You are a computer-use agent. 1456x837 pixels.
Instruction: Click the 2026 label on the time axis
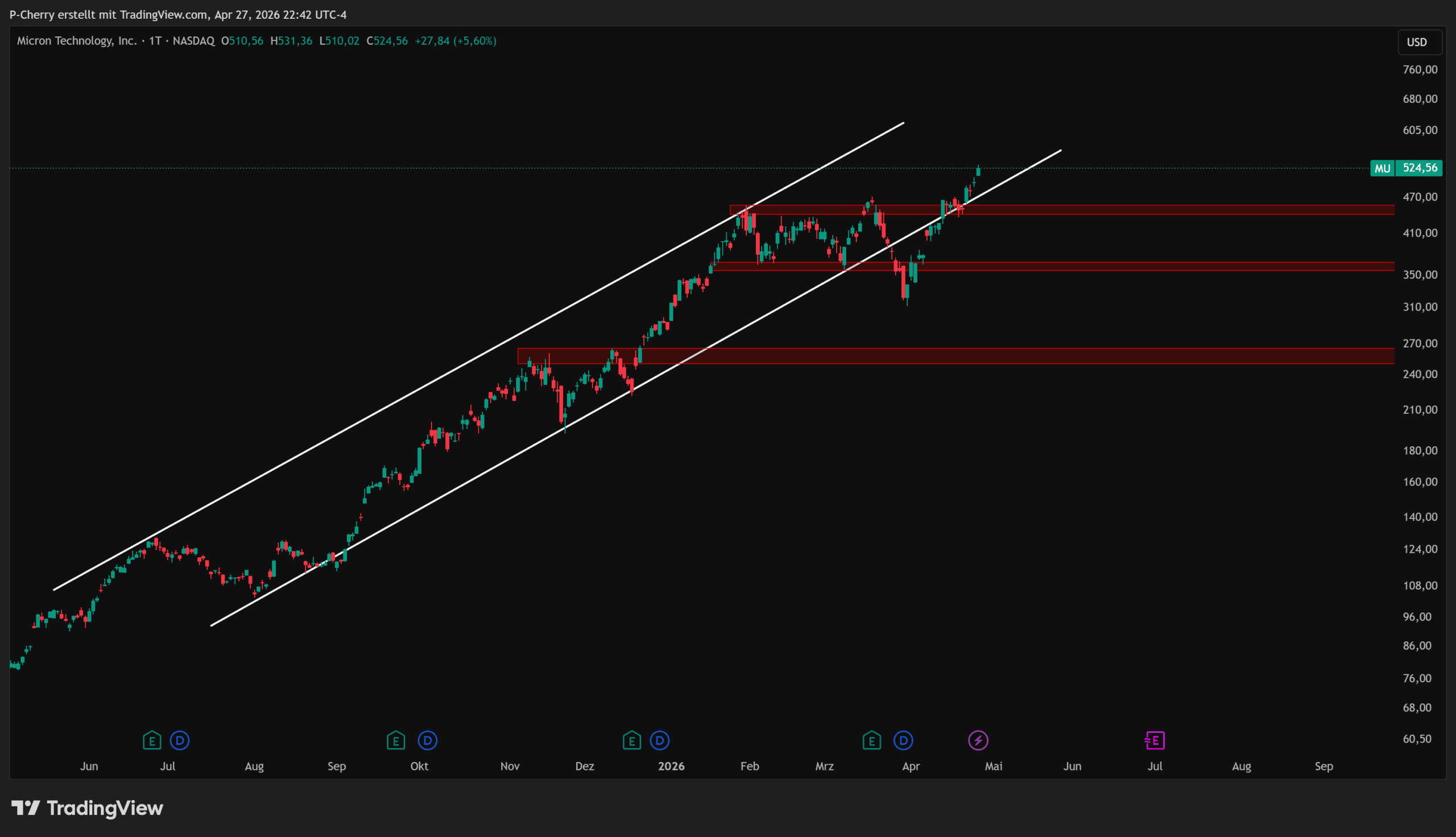click(x=671, y=766)
